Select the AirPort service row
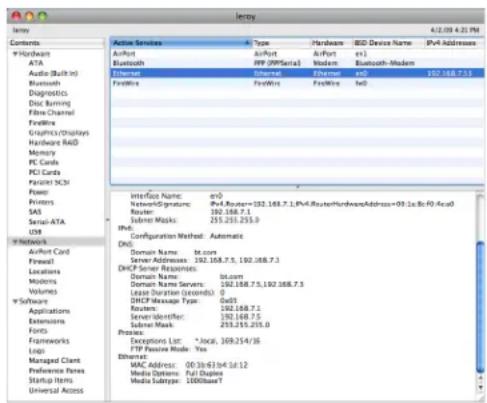 [297, 53]
